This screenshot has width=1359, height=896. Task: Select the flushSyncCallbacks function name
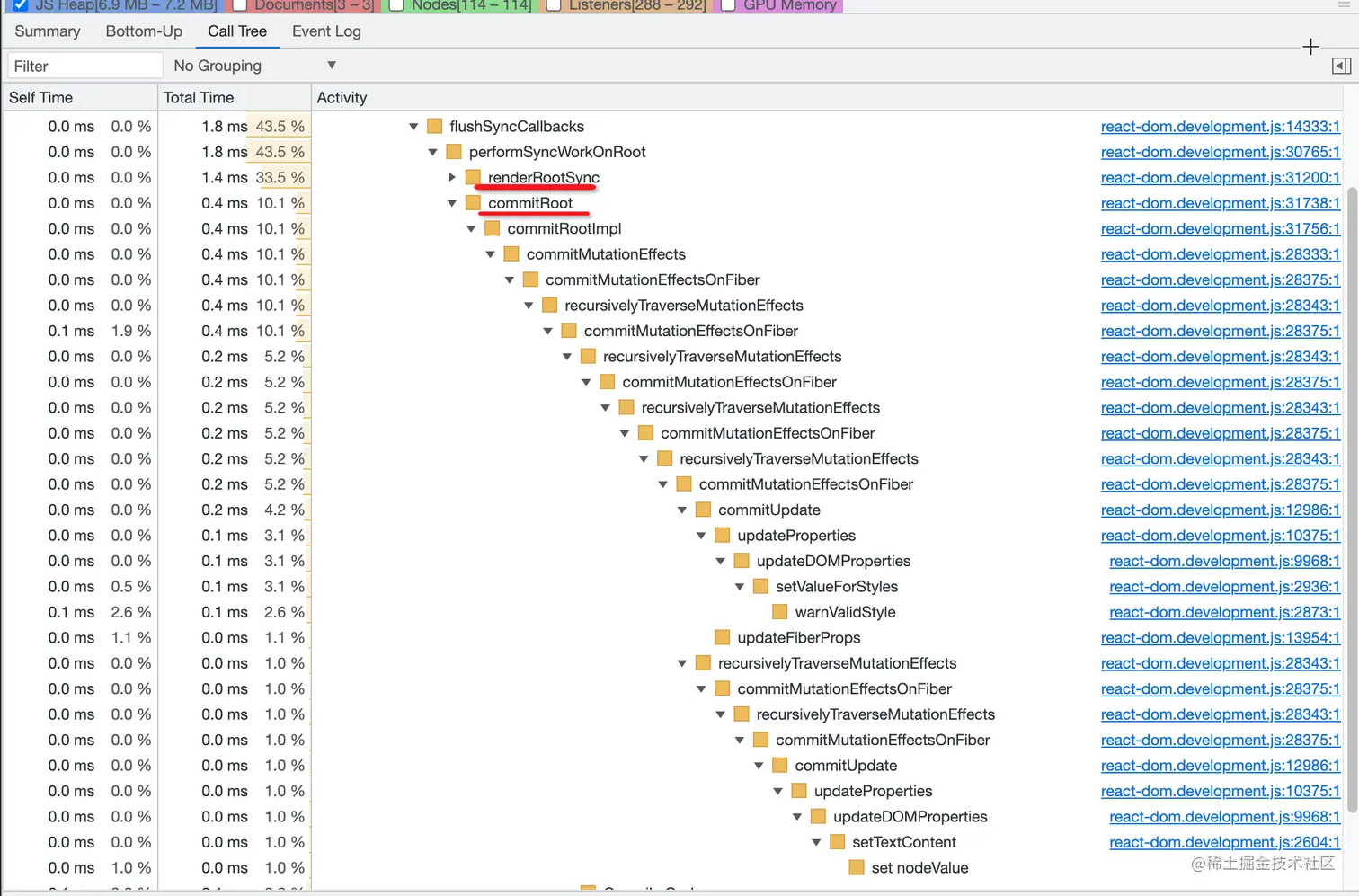coord(517,127)
